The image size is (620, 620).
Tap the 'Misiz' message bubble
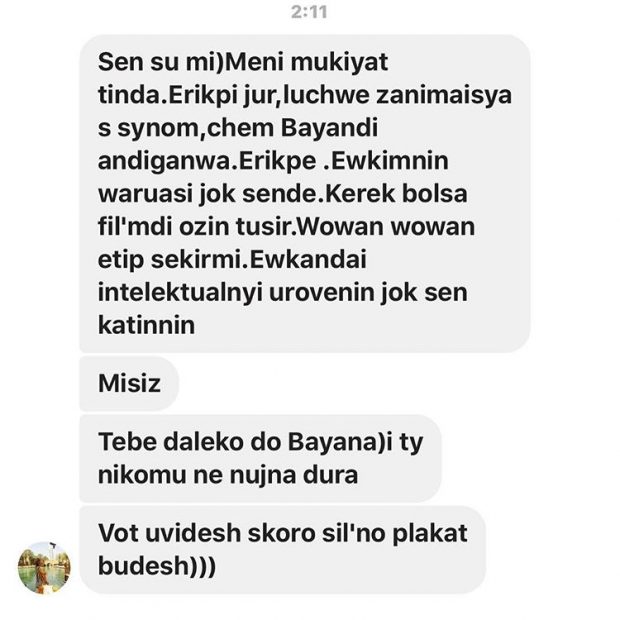[129, 383]
